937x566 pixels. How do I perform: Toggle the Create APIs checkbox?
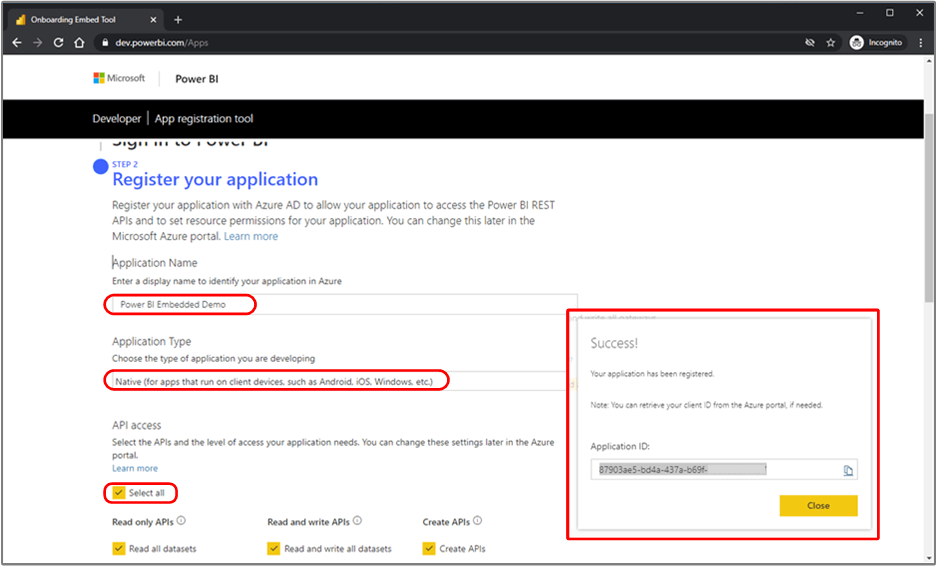(x=428, y=548)
